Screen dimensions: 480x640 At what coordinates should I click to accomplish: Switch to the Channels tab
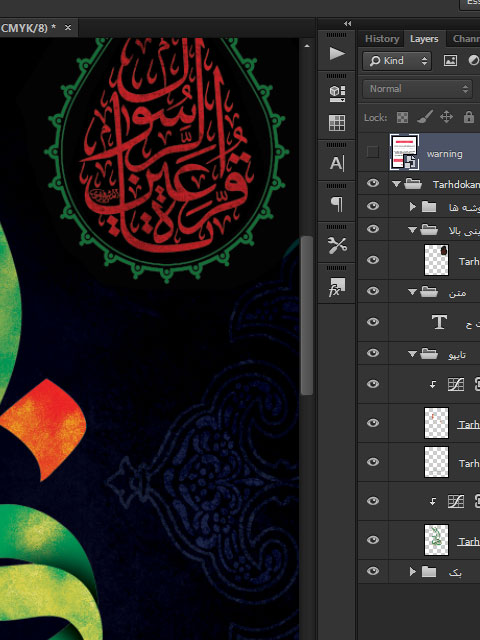[466, 39]
